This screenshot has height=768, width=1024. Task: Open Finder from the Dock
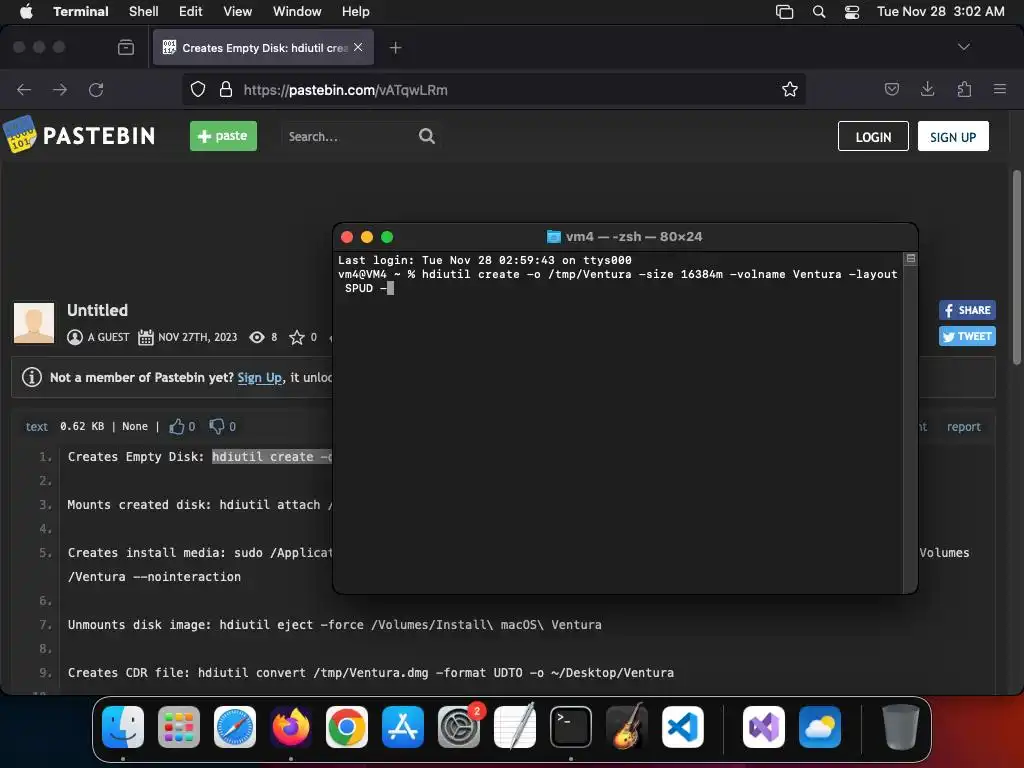[123, 727]
